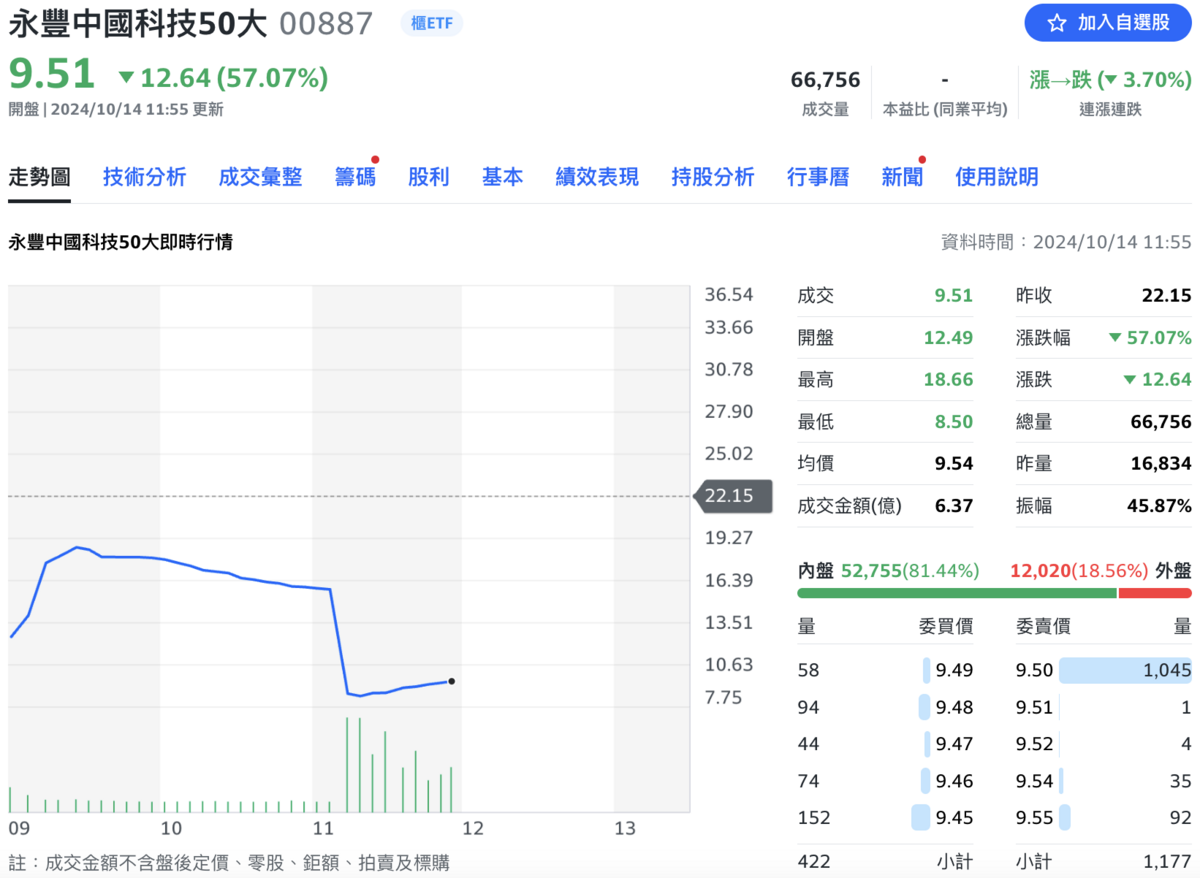Click the 12 hour label on time axis

click(472, 829)
